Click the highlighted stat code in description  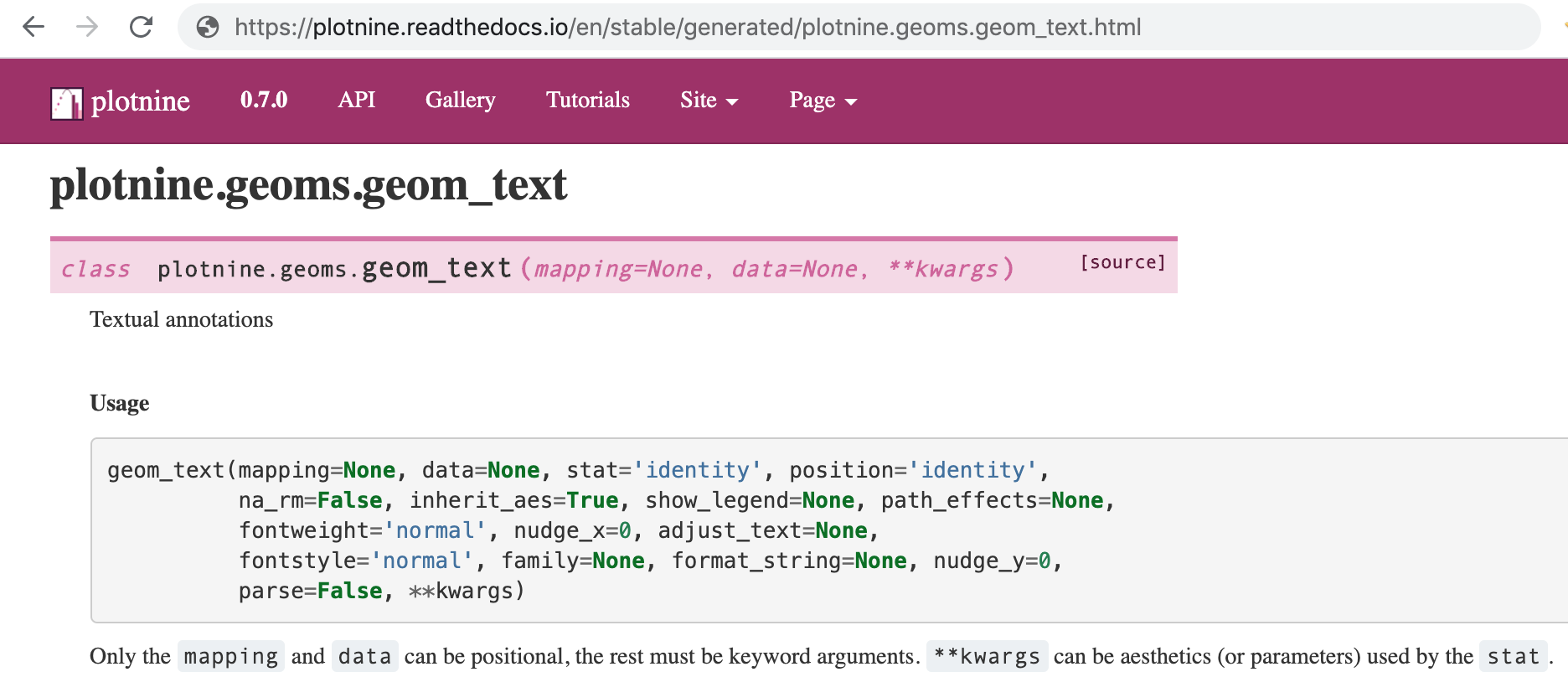1513,657
